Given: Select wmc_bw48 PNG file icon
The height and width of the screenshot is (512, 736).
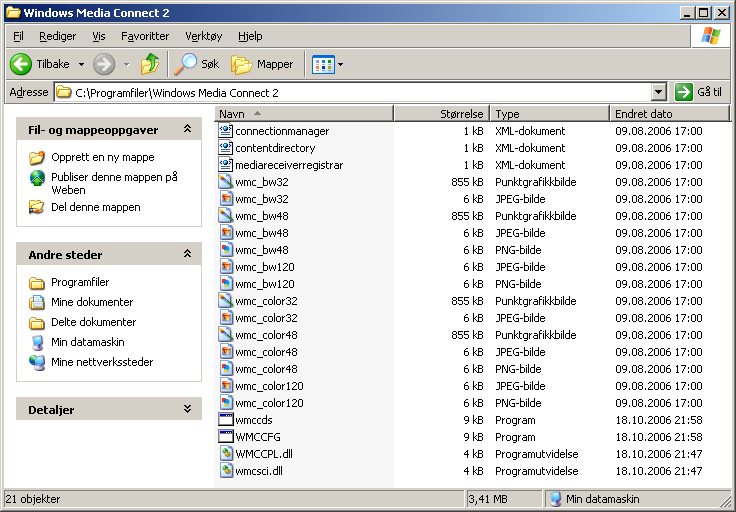Looking at the screenshot, I should coord(226,250).
